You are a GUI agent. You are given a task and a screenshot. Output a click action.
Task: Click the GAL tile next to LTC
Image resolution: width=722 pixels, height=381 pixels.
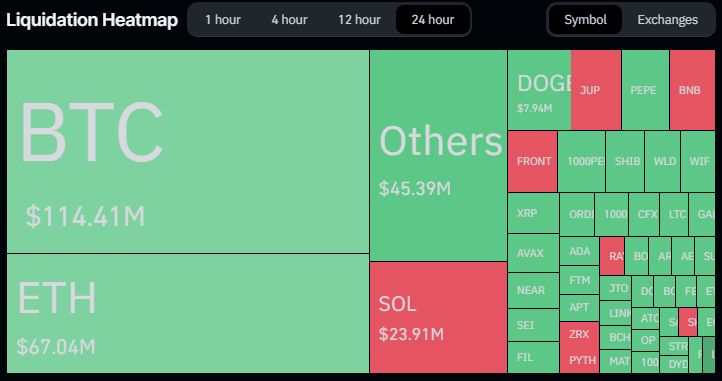click(x=702, y=214)
